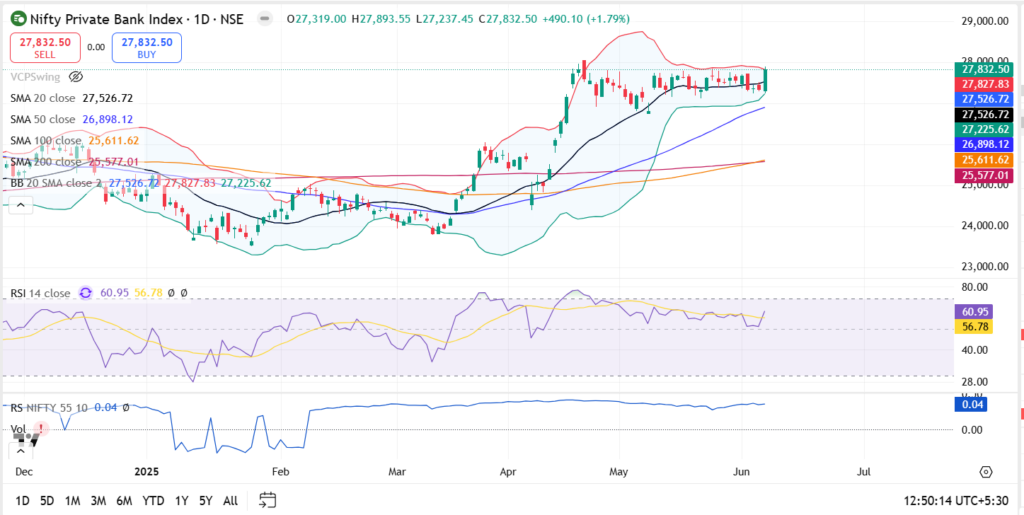Click the green Nifty Private Bank symbol logo
Image resolution: width=1024 pixels, height=515 pixels.
18,19
